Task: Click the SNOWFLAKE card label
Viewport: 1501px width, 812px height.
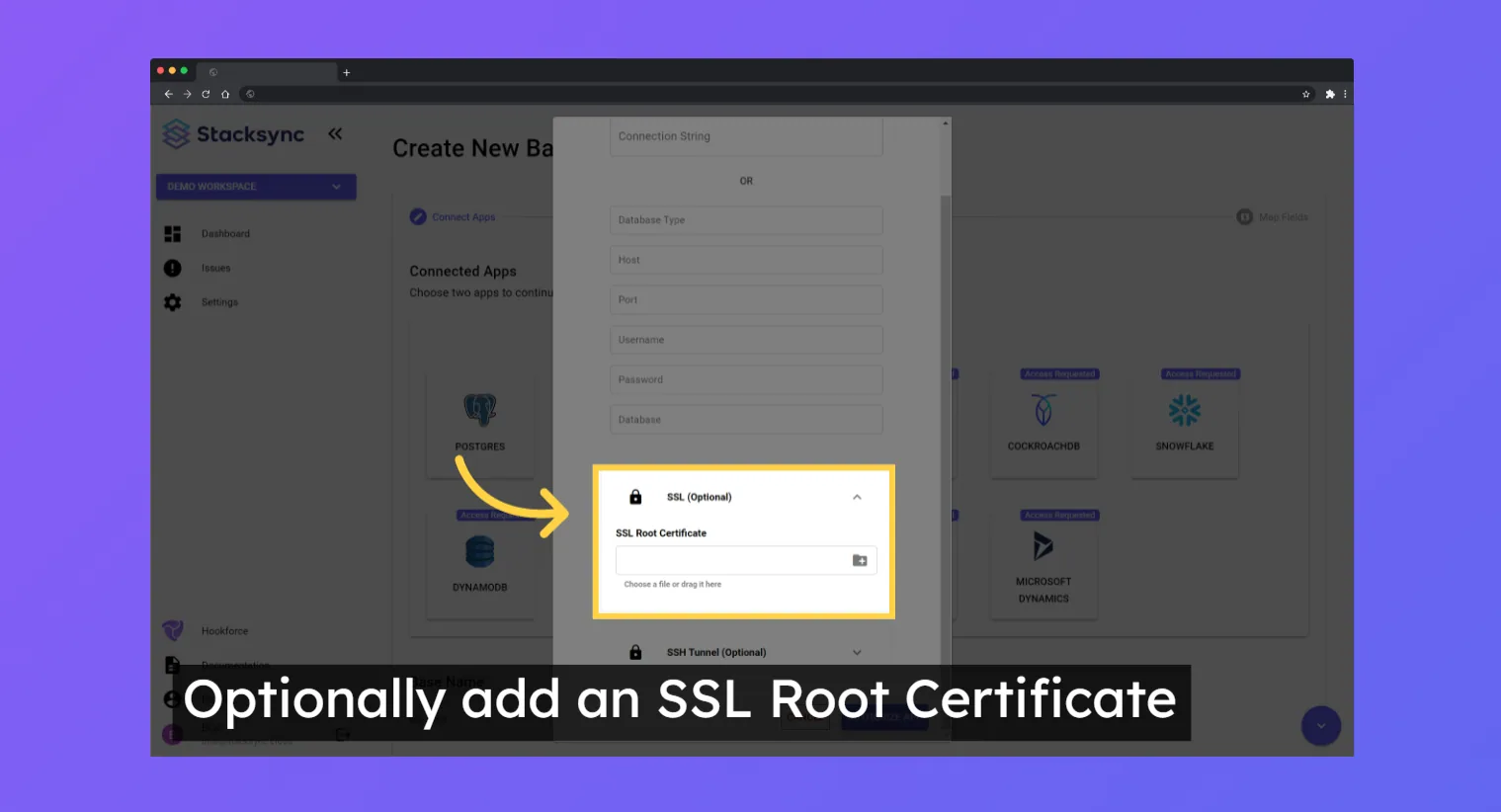Action: coord(1185,447)
